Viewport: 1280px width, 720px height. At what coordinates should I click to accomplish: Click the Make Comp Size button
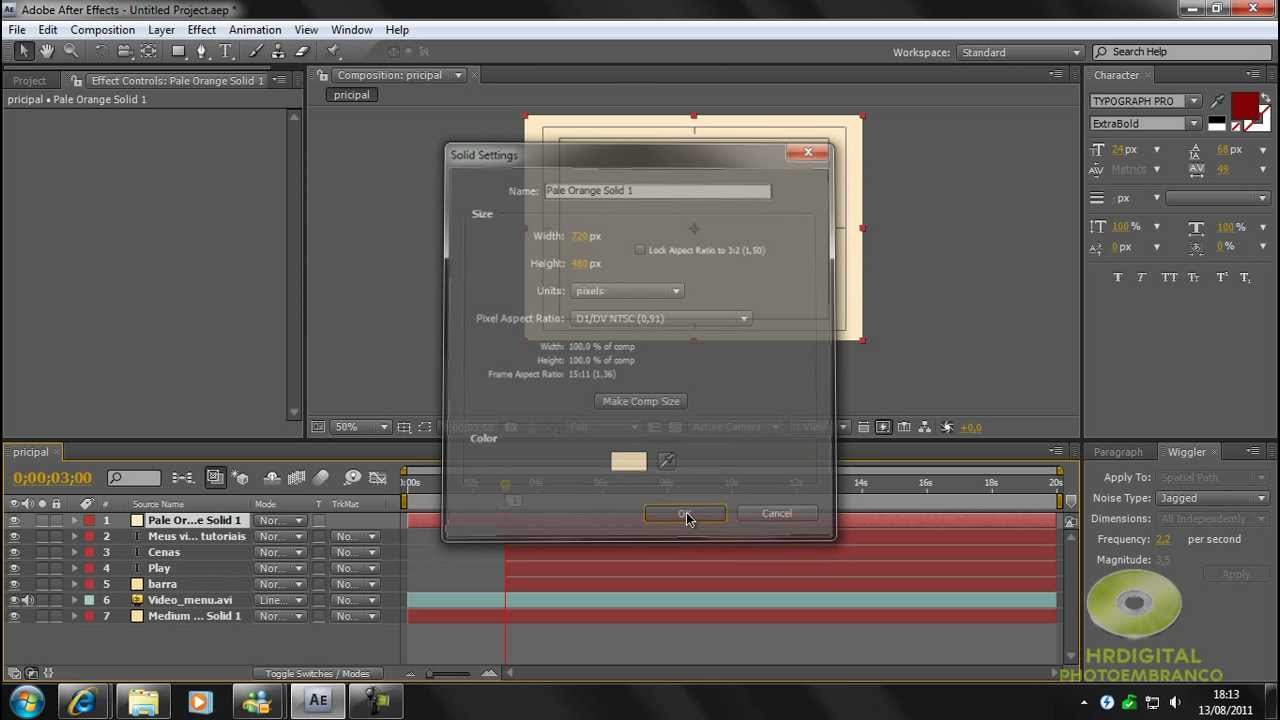click(x=641, y=401)
